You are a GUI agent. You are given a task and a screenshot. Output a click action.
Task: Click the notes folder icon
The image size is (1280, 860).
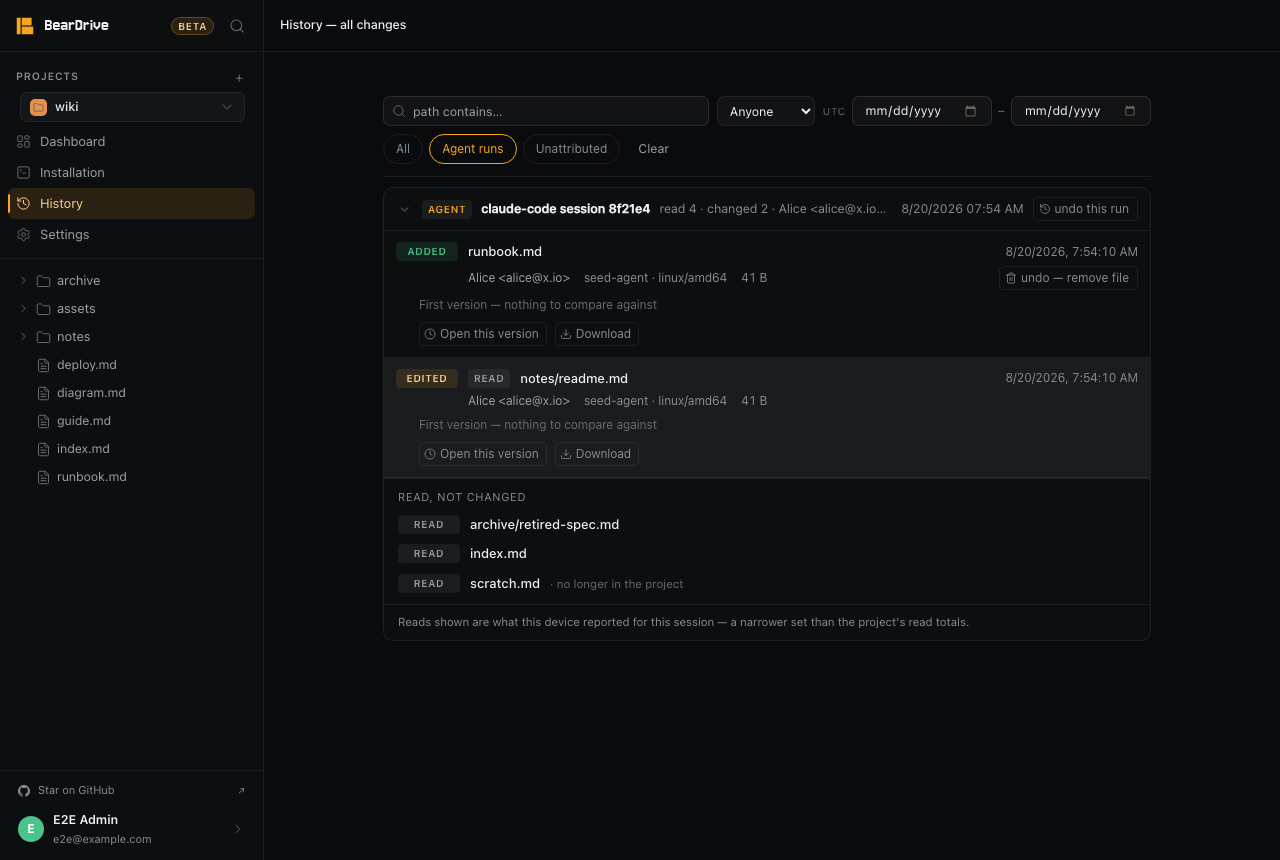tap(43, 337)
